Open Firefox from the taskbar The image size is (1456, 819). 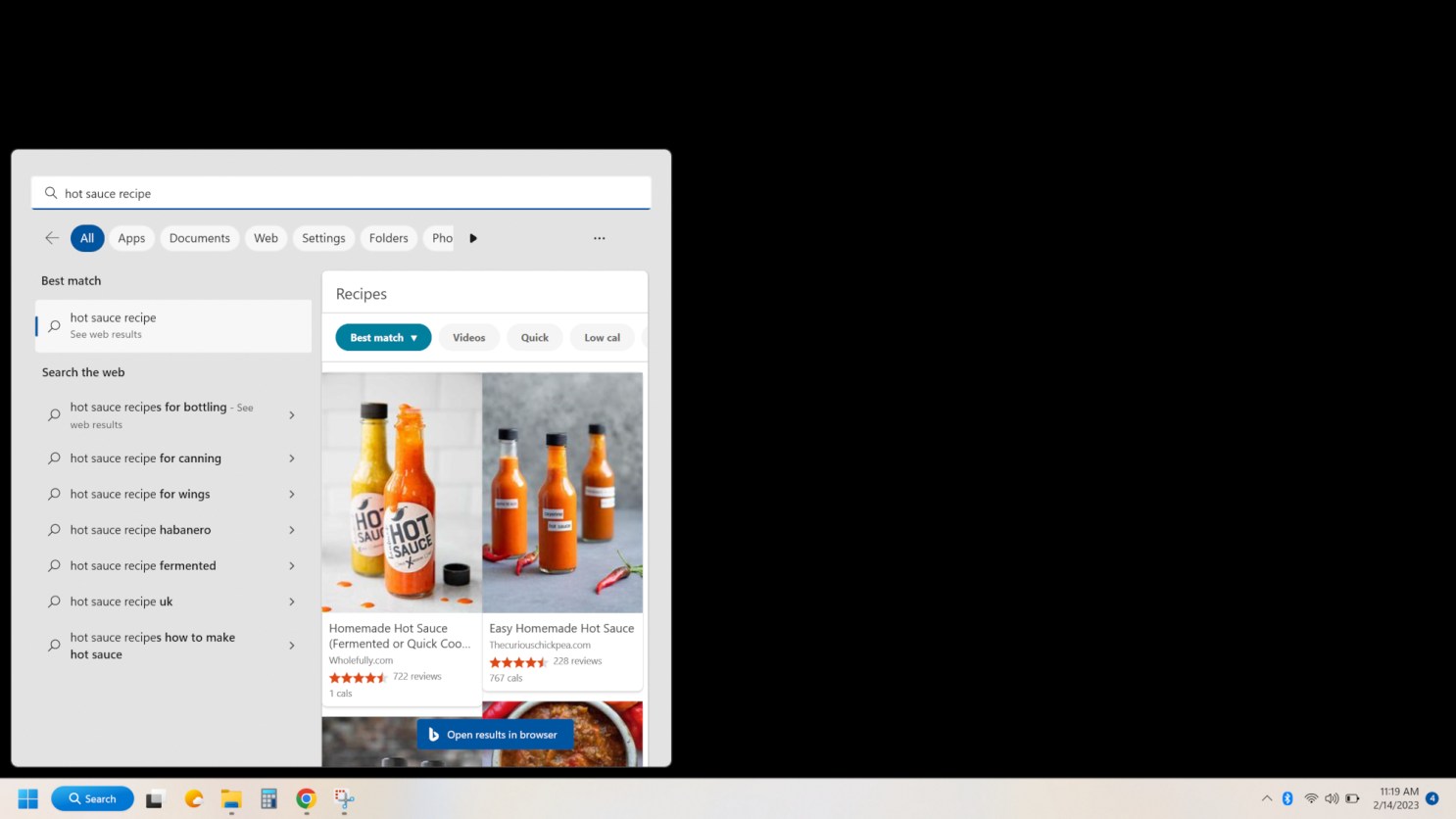[x=193, y=798]
